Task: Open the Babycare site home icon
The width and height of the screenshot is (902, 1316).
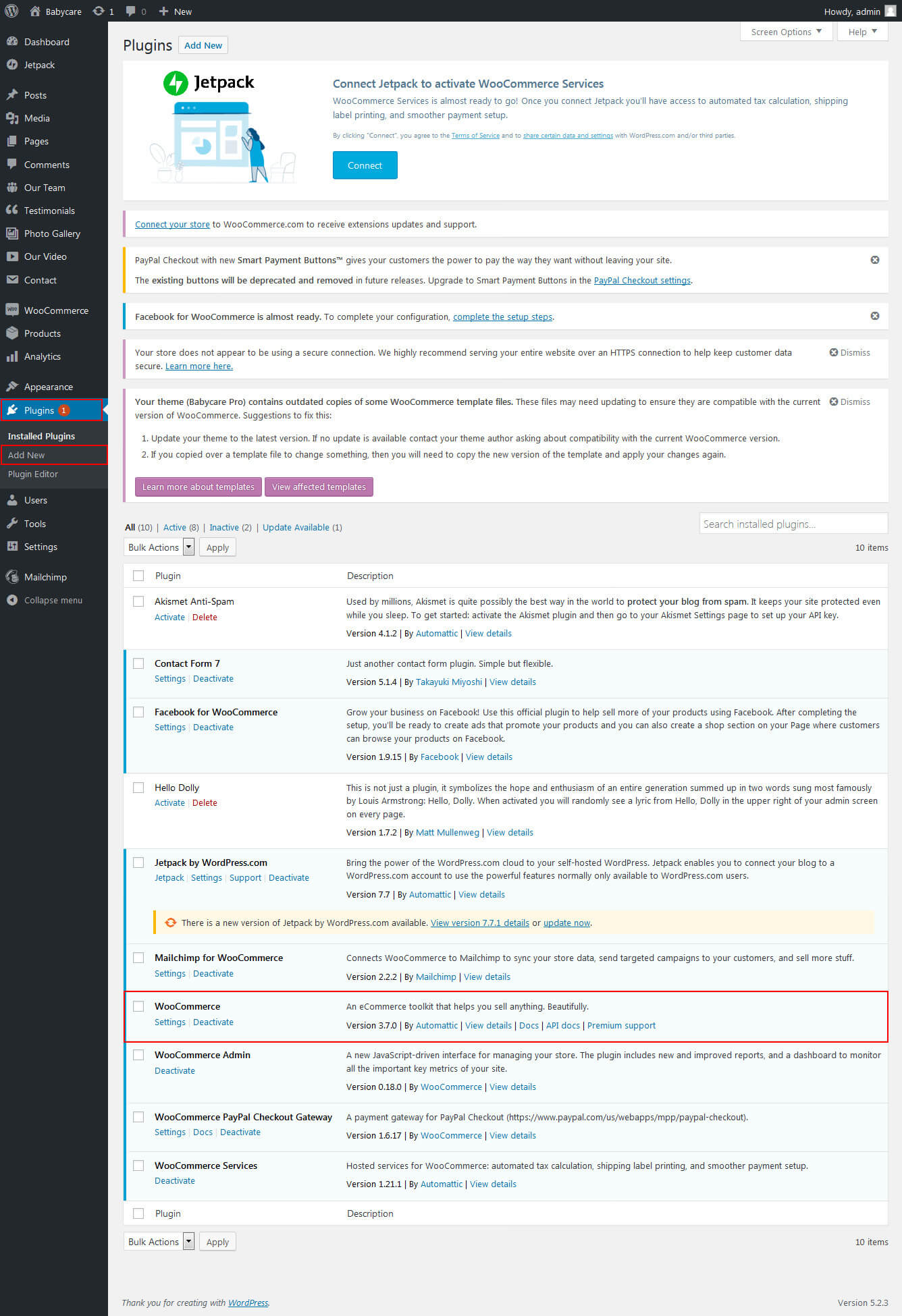Action: pyautogui.click(x=35, y=11)
